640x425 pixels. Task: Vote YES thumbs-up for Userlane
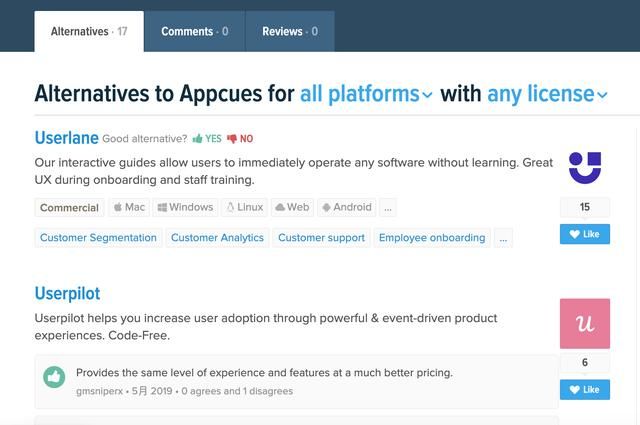point(207,139)
